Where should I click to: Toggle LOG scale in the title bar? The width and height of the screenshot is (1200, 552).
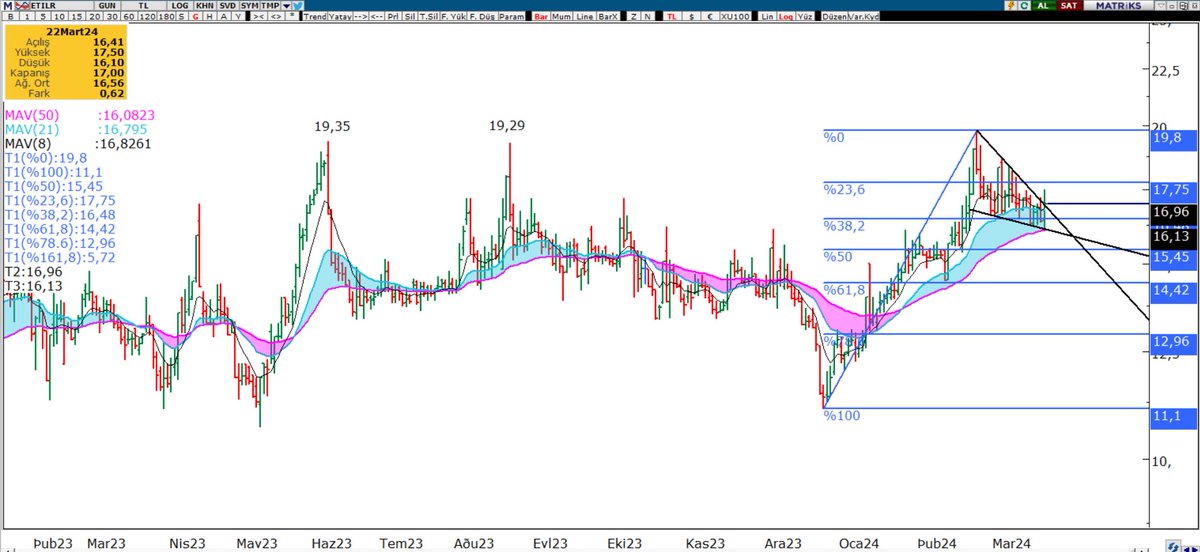point(180,6)
